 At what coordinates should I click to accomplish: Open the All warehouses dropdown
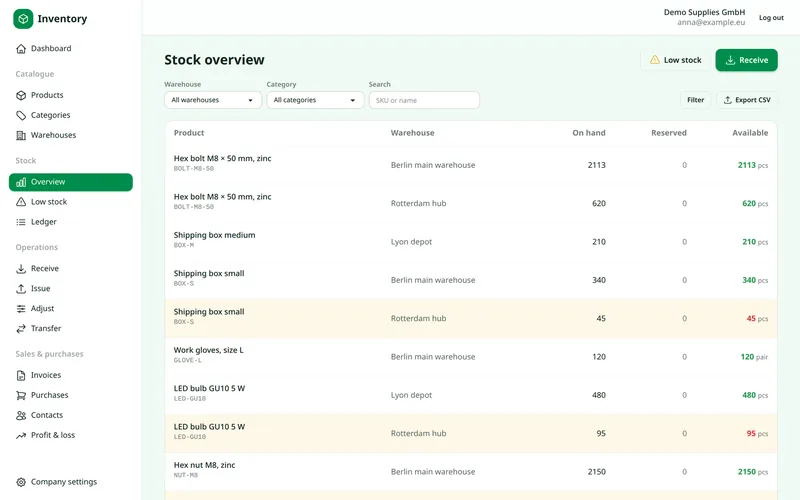pyautogui.click(x=213, y=100)
